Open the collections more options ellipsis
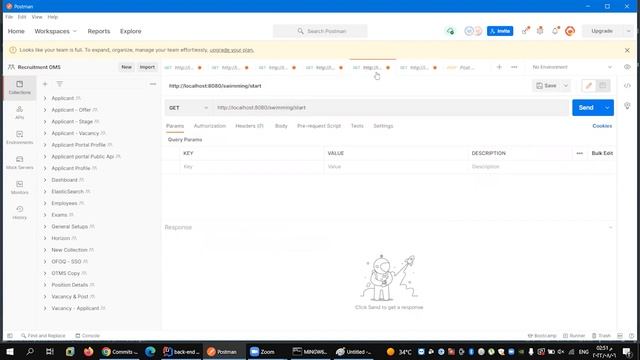640x360 pixels. pos(153,84)
